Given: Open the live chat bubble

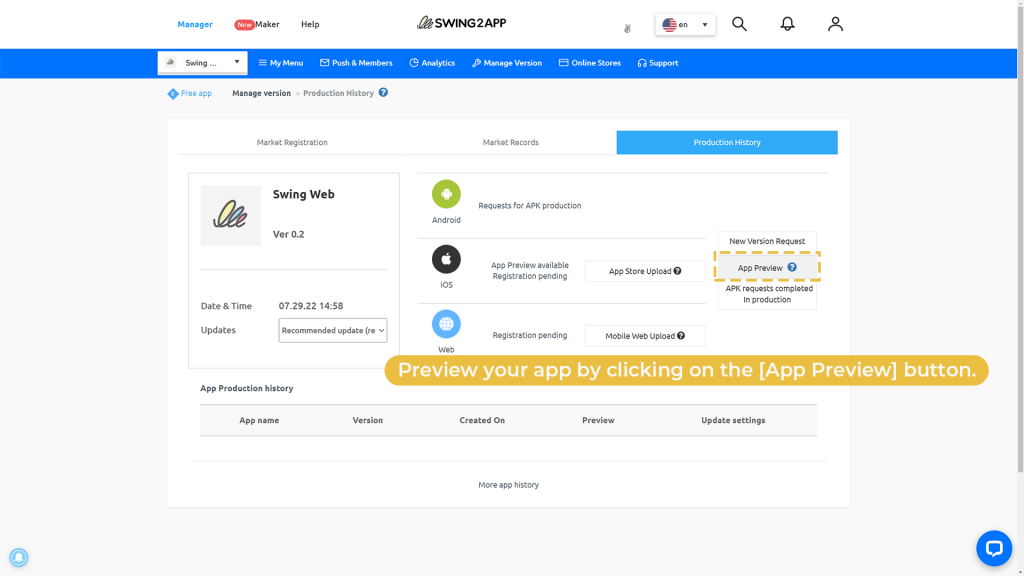Looking at the screenshot, I should [x=994, y=548].
